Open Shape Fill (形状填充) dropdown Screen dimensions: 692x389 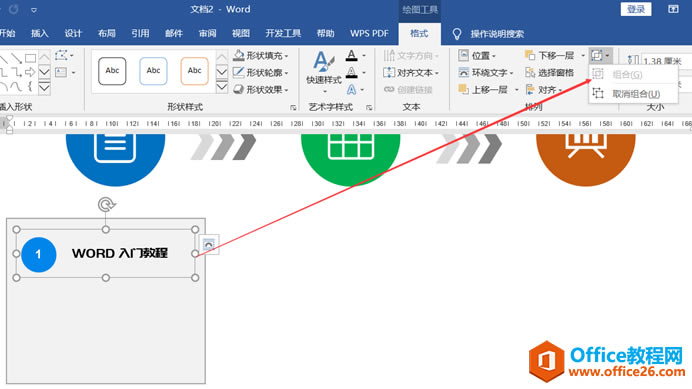click(261, 56)
